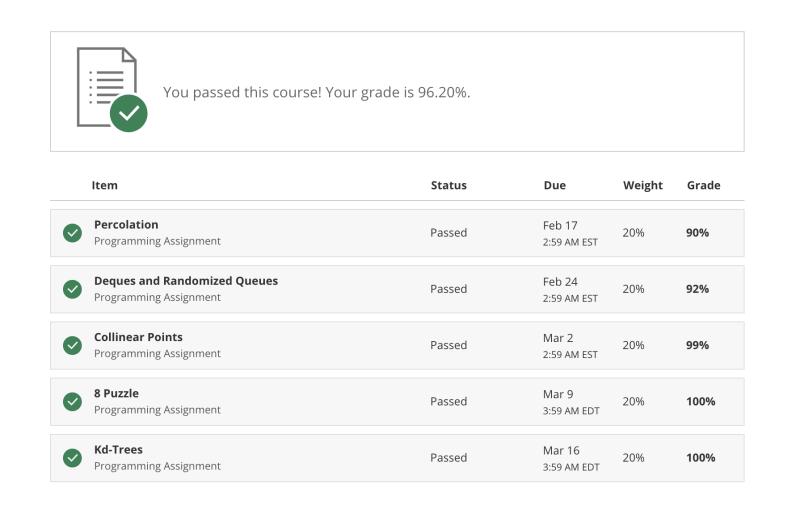
Task: Open the Percolation assignment
Action: pos(126,224)
